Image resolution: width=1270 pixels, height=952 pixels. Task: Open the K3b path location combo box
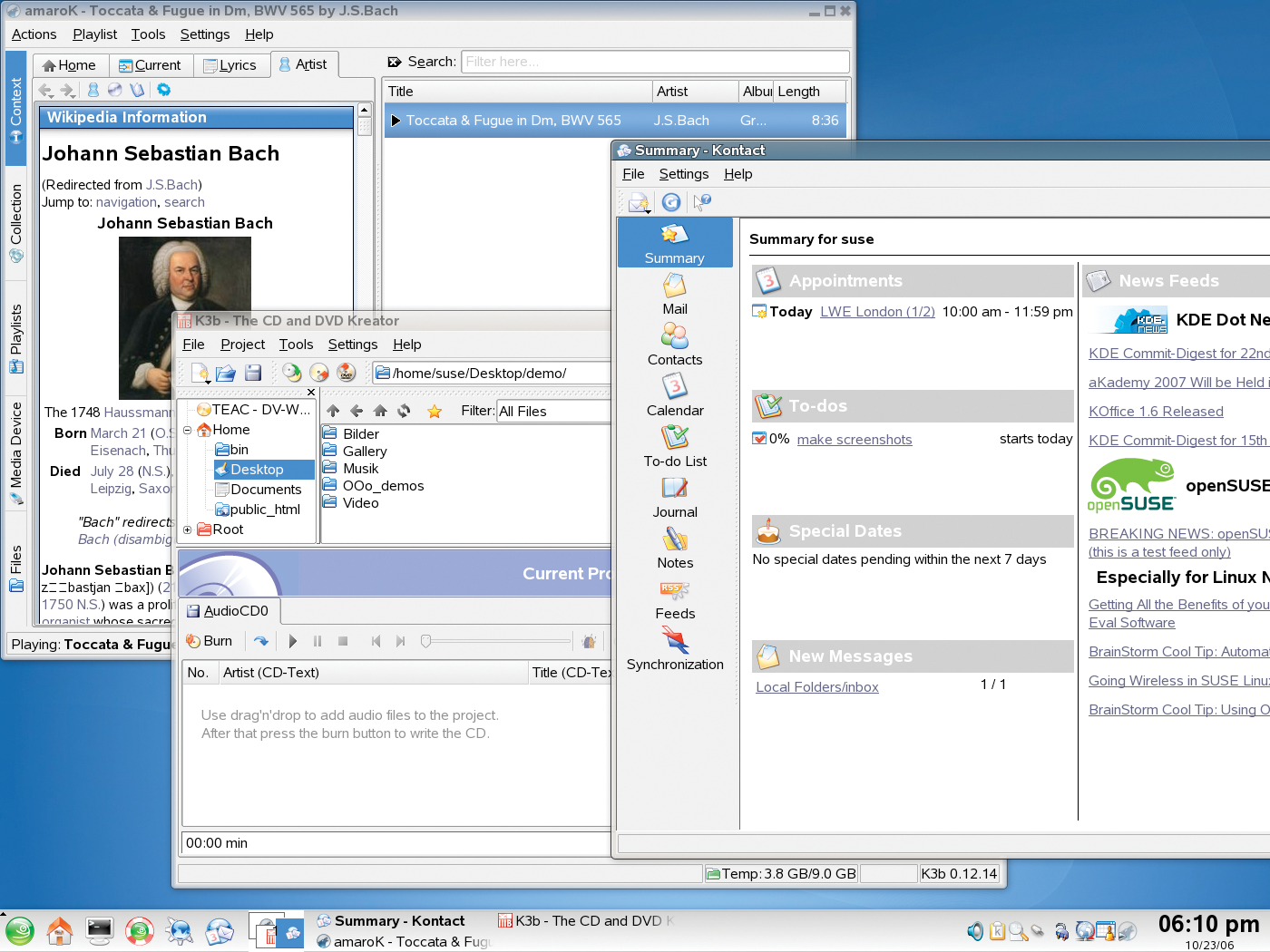click(x=492, y=373)
